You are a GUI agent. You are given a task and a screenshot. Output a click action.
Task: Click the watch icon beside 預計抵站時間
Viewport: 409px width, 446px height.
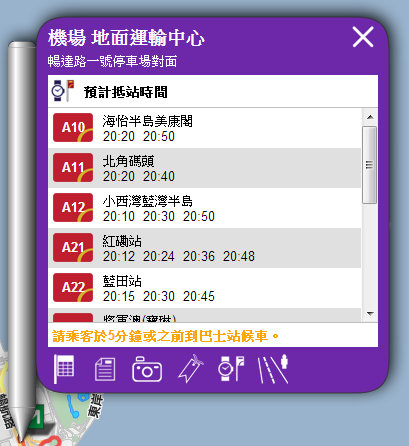click(63, 91)
